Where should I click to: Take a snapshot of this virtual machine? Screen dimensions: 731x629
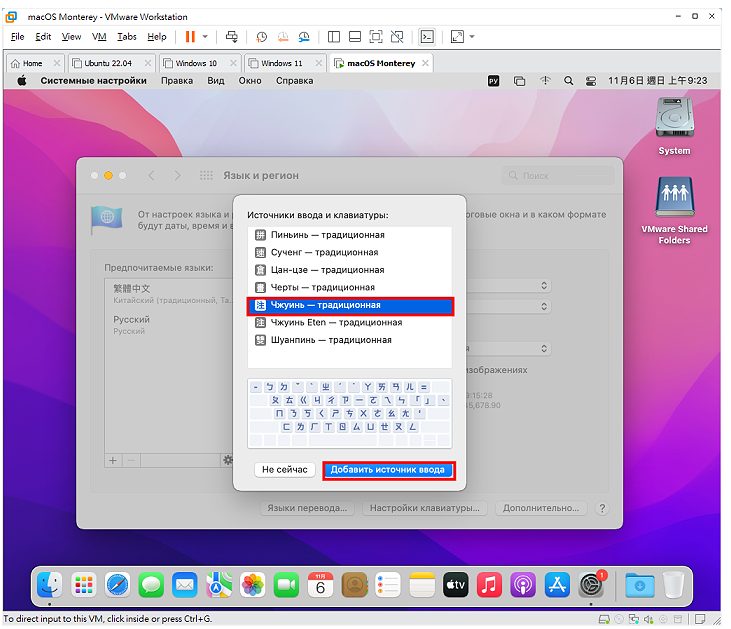pyautogui.click(x=261, y=37)
